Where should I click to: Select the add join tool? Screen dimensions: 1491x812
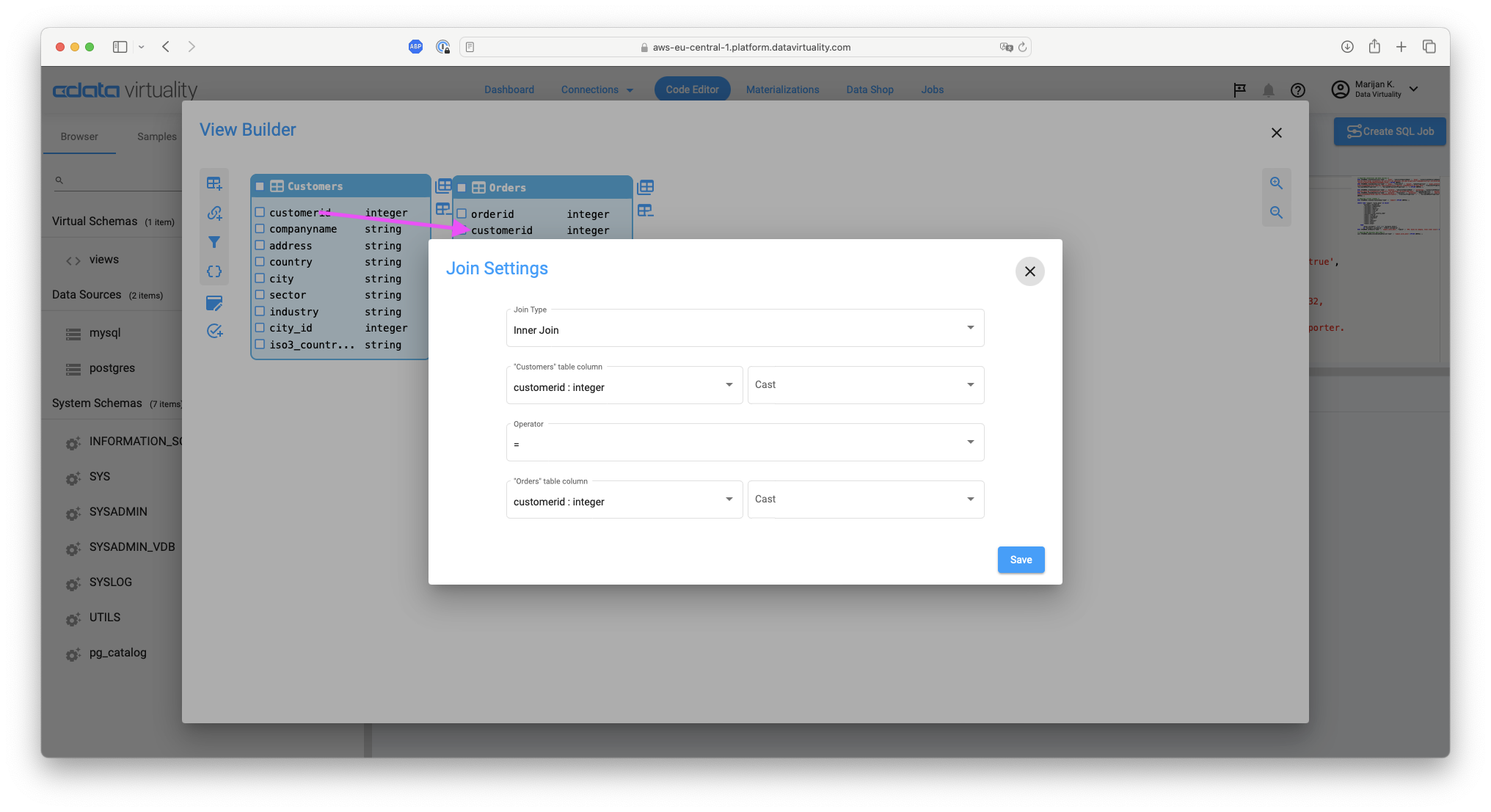pyautogui.click(x=214, y=213)
